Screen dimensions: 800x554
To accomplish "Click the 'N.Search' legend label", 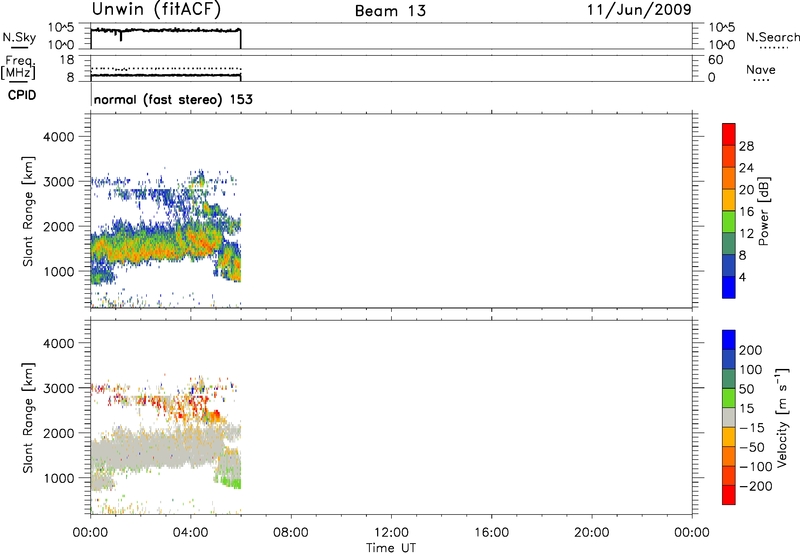I will coord(772,37).
